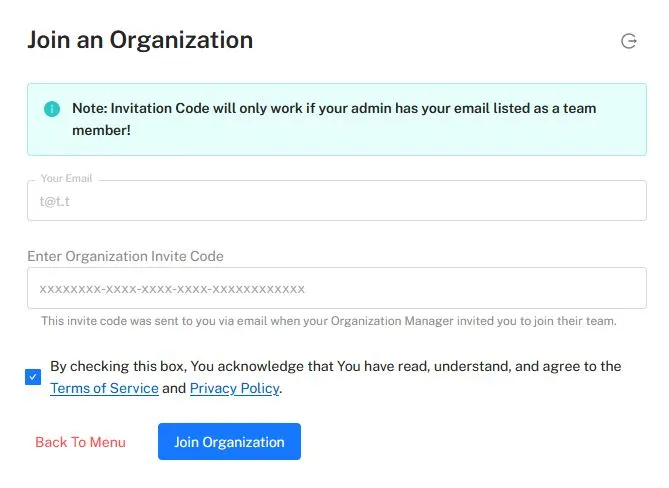The width and height of the screenshot is (669, 488).
Task: Click the 'Note: Invitation Code' banner text
Action: pyautogui.click(x=334, y=119)
